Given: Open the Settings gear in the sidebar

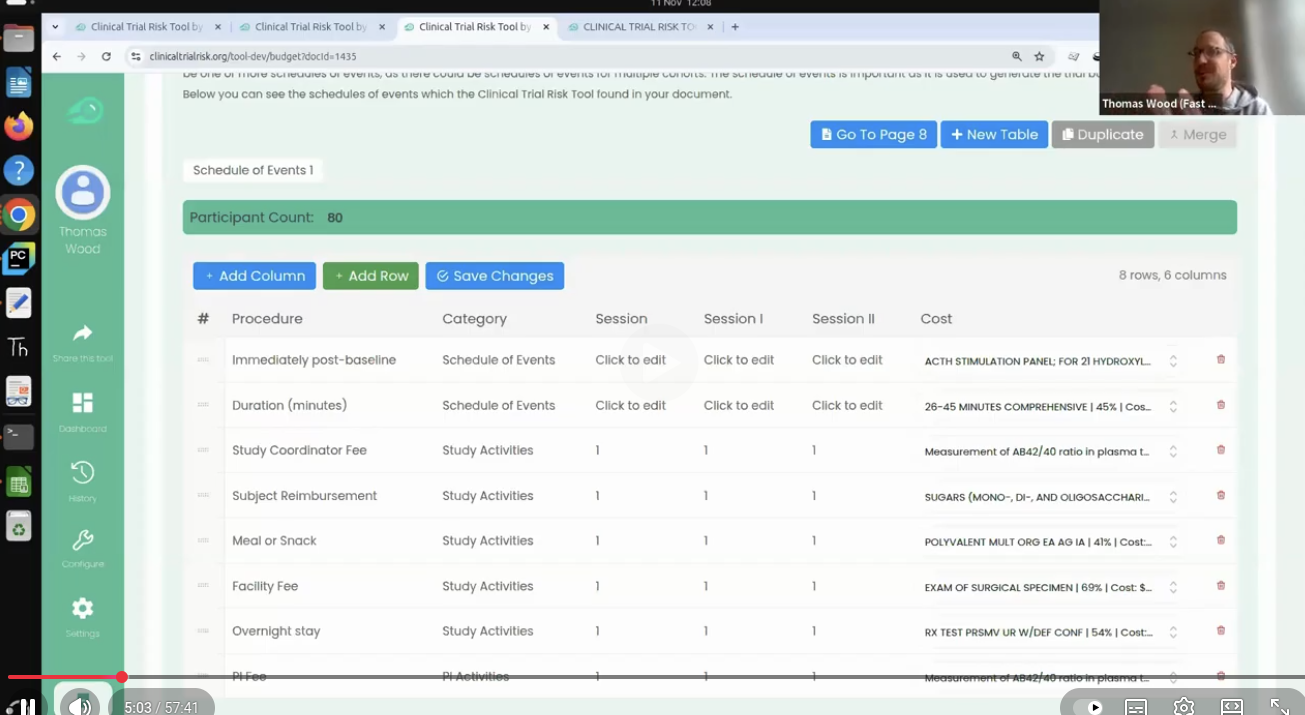Looking at the screenshot, I should tap(82, 608).
